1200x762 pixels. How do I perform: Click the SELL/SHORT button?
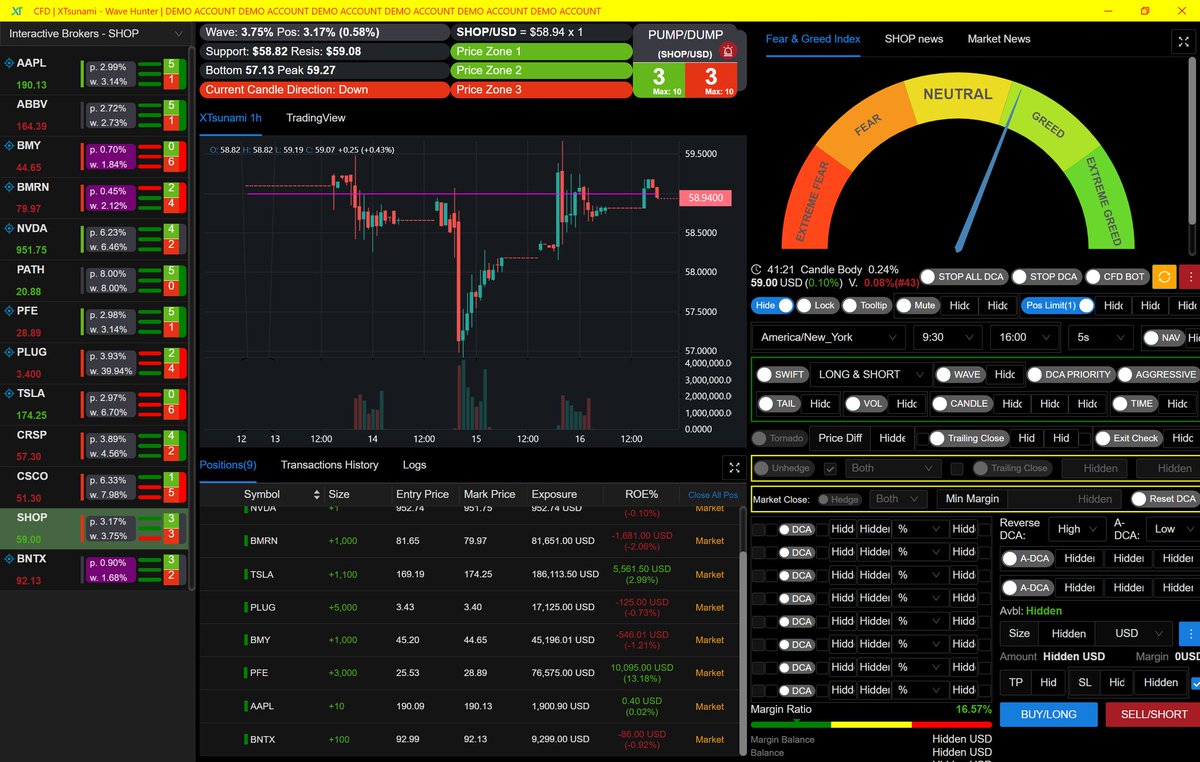(1154, 714)
